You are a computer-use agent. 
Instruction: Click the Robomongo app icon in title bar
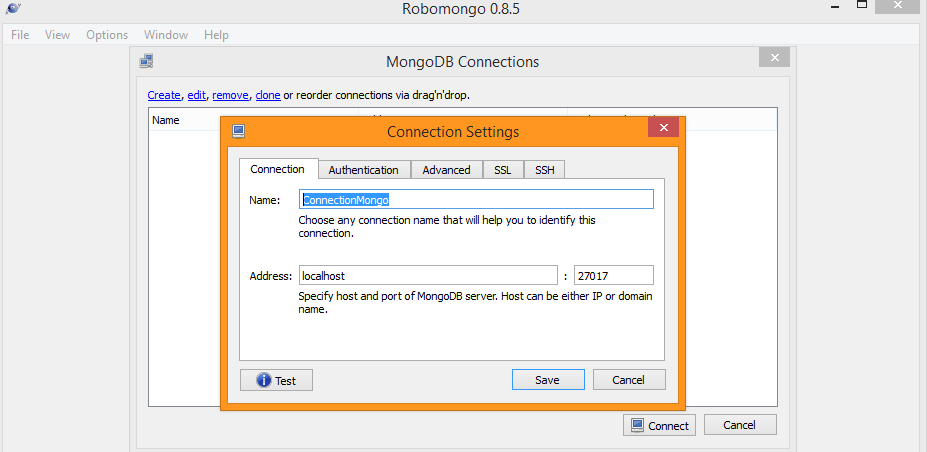point(13,11)
